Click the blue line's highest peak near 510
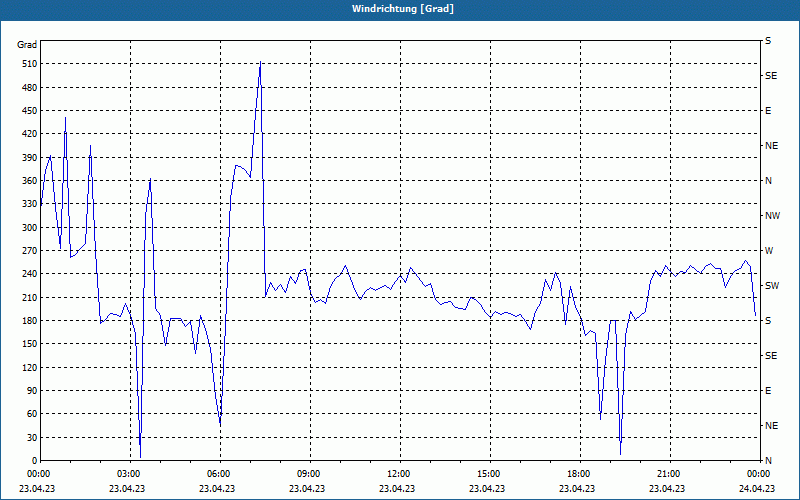The image size is (800, 500). [x=261, y=62]
